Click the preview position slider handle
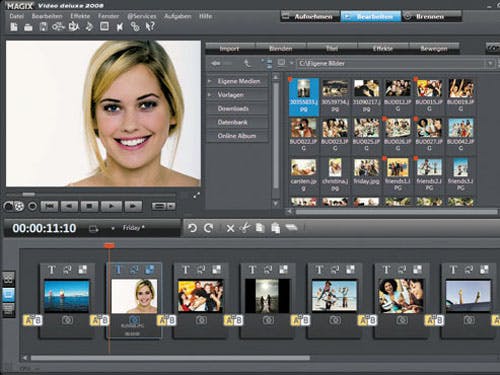Viewport: 500px width, 375px height. pos(29,194)
